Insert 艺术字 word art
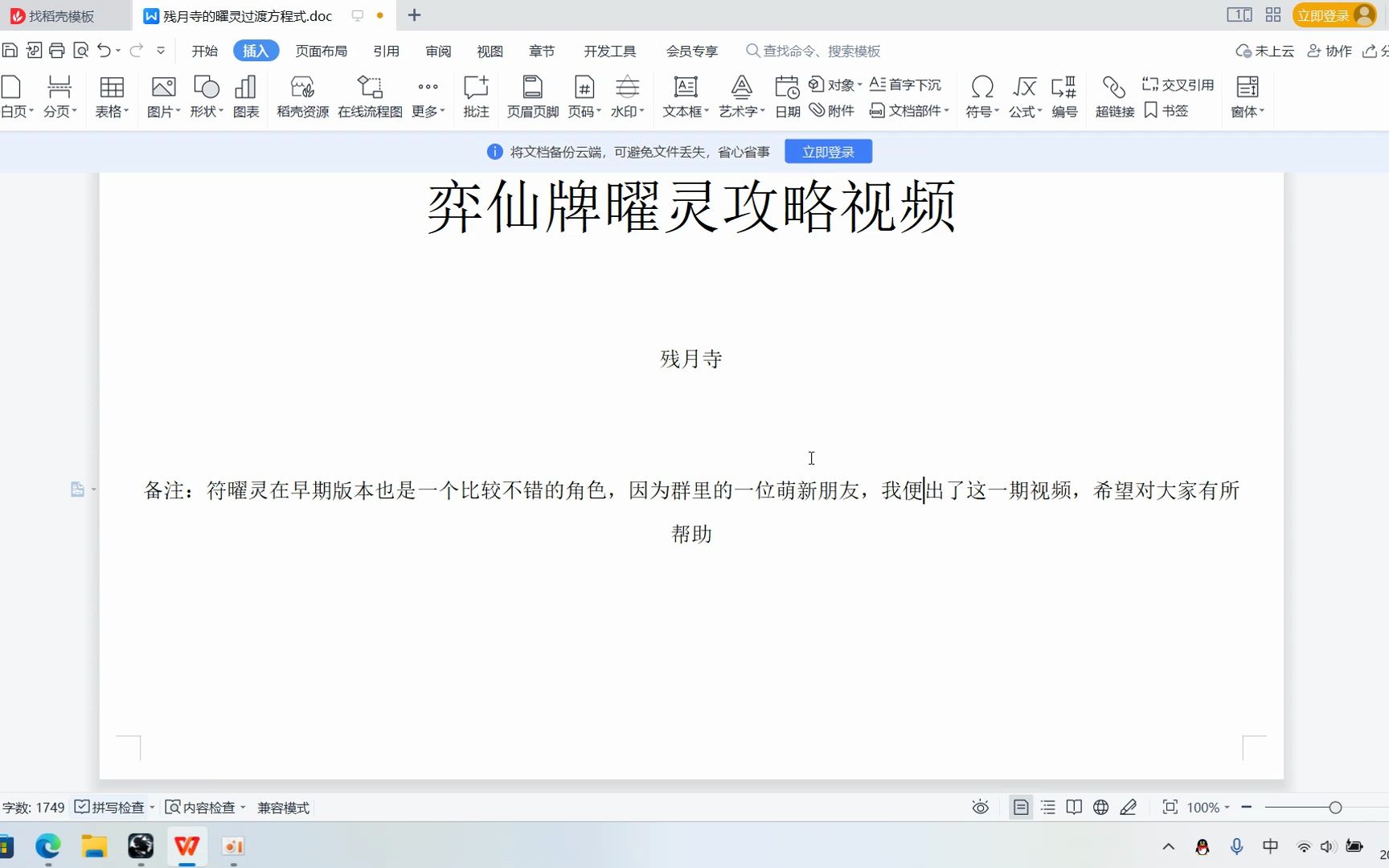The width and height of the screenshot is (1389, 868). coord(742,96)
